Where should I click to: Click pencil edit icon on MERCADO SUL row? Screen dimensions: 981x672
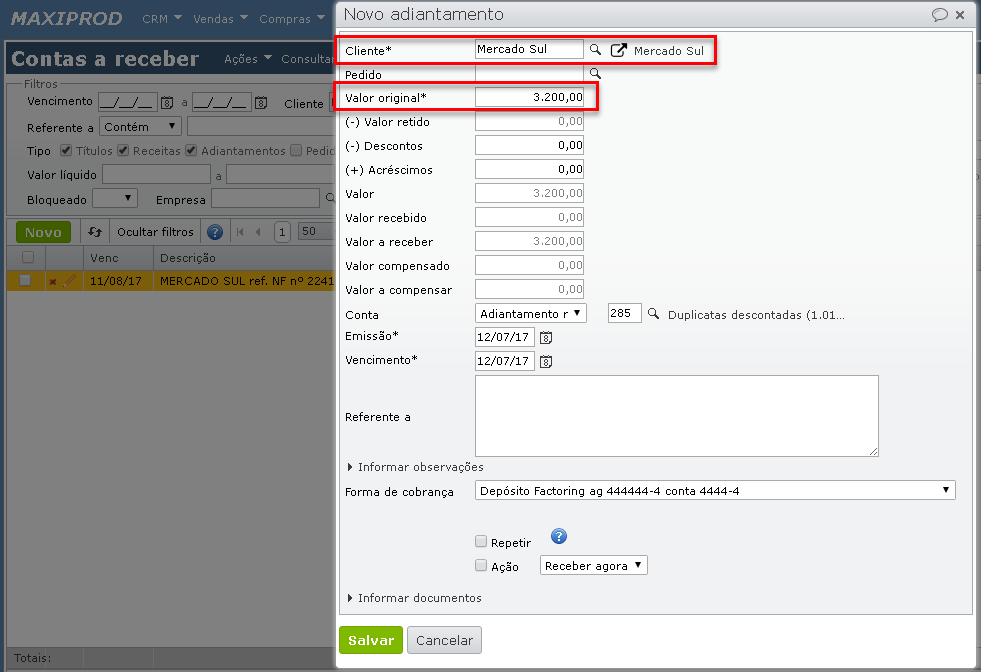coord(69,281)
